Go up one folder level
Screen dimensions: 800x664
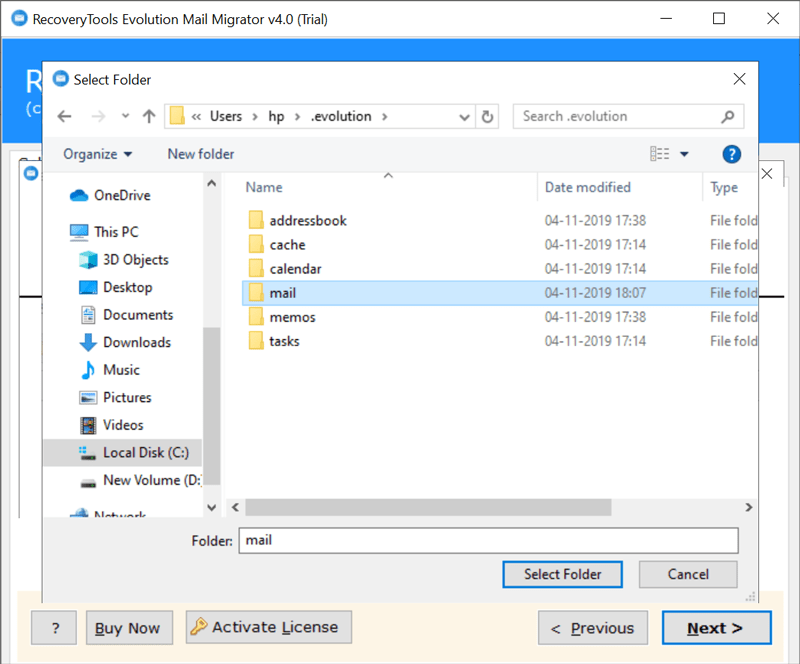pos(149,116)
